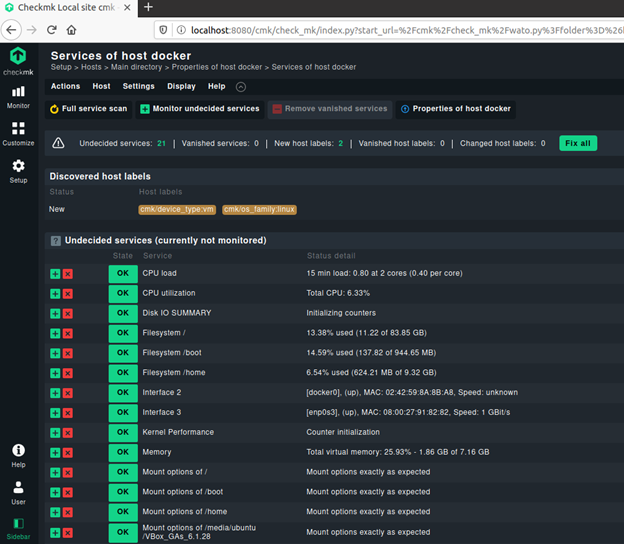Toggle the Sidebar visibility button
Screen dimensions: 624x544
(x=18, y=526)
